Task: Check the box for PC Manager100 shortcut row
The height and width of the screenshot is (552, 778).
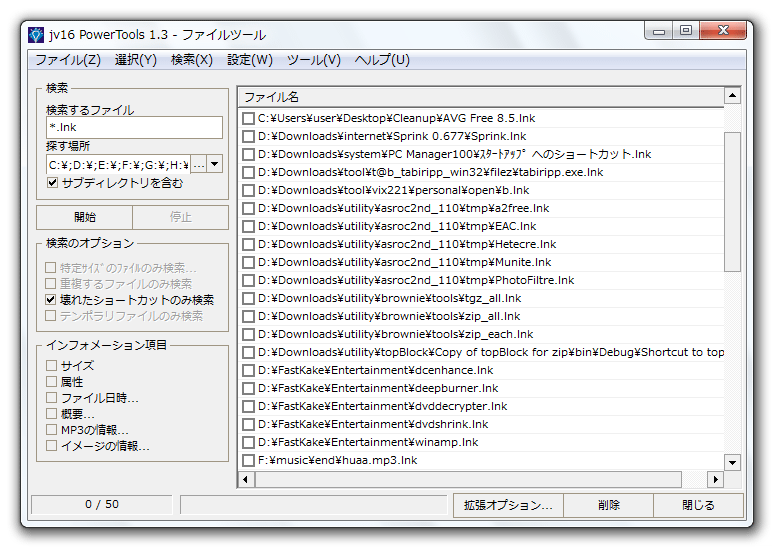Action: (x=248, y=154)
